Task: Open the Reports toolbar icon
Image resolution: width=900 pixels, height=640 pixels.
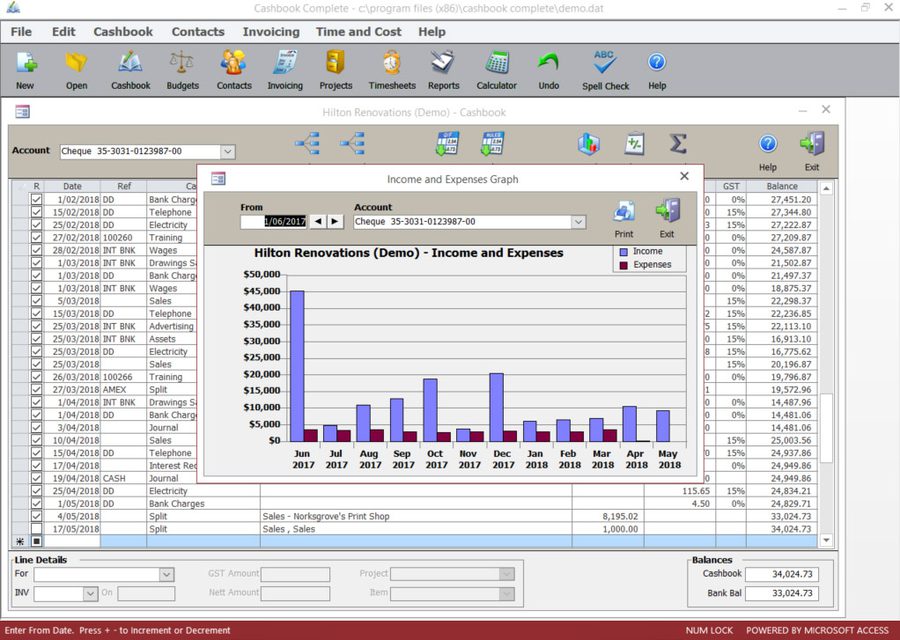Action: (x=443, y=63)
